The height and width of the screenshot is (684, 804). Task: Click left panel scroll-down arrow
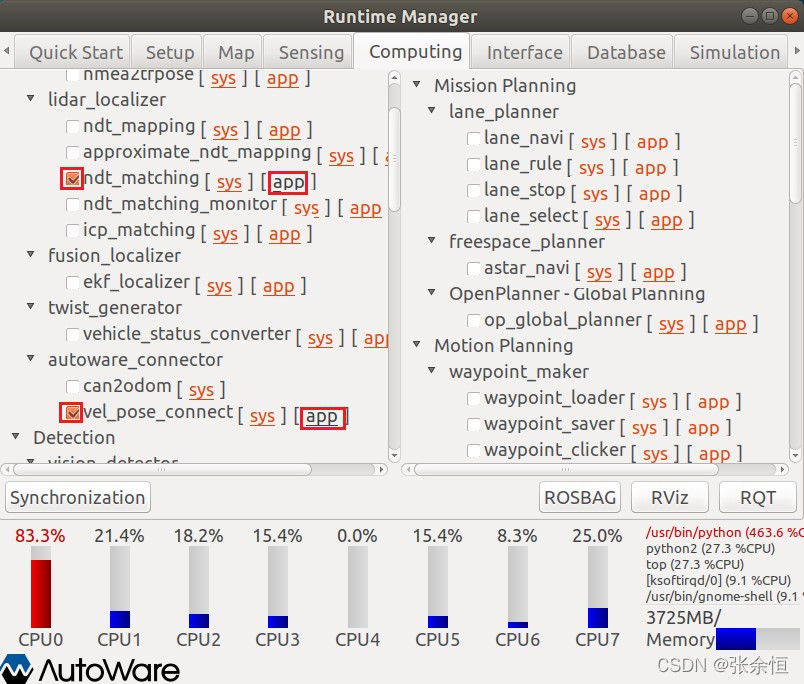pyautogui.click(x=394, y=455)
